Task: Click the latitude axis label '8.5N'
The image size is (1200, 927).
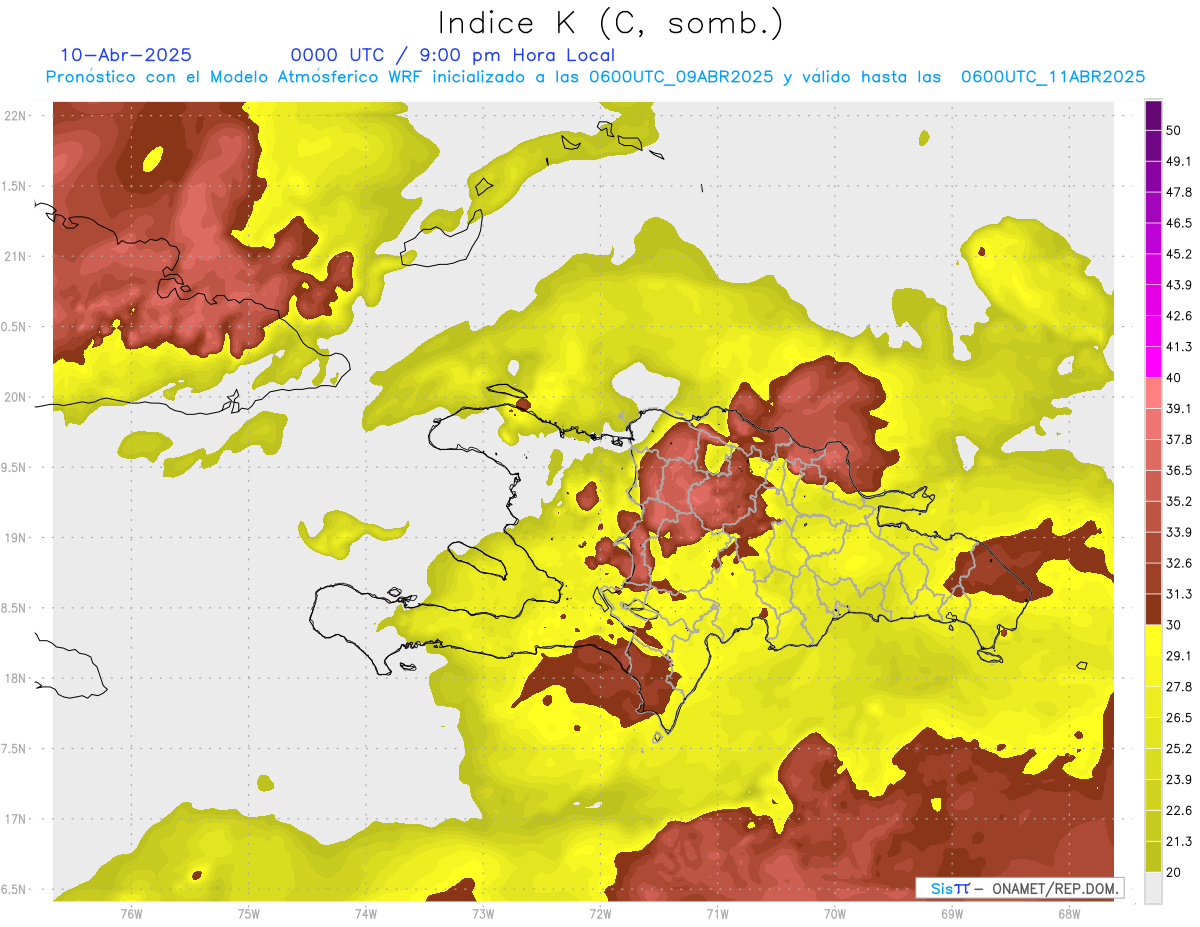Action: click(x=15, y=608)
